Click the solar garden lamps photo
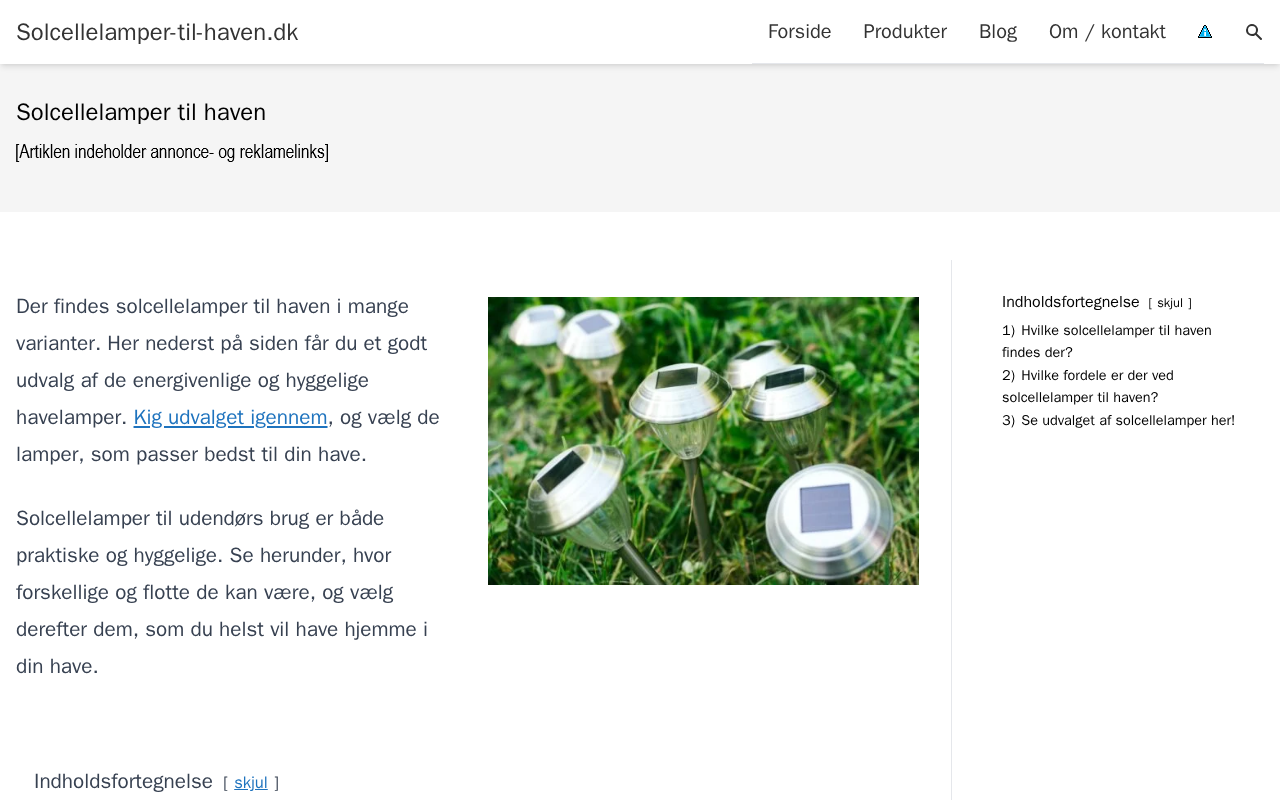Viewport: 1280px width, 800px height. tap(703, 441)
